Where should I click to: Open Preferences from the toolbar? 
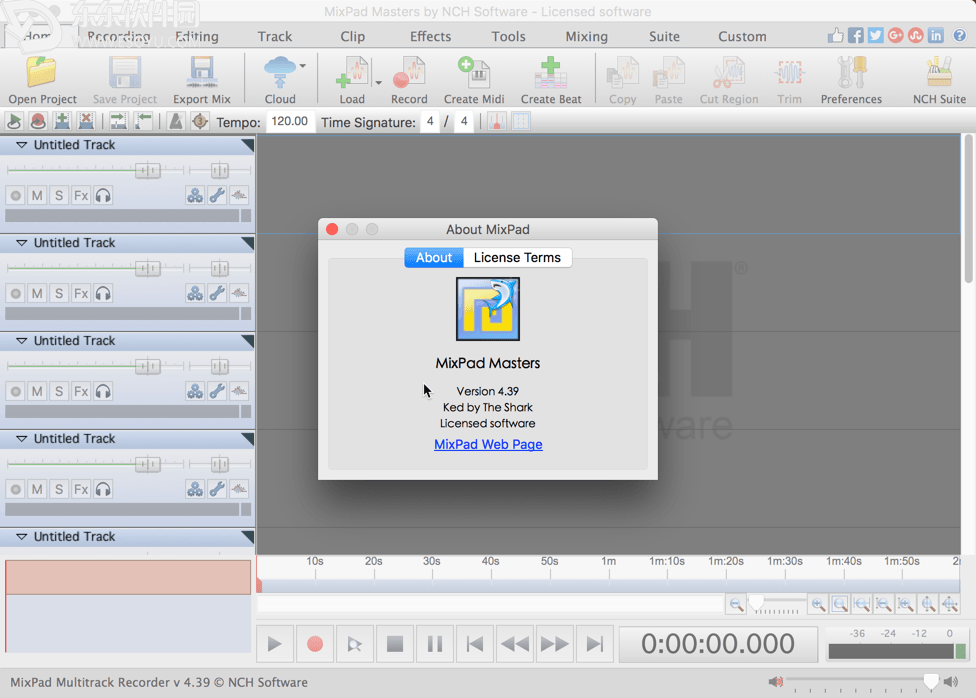click(851, 80)
